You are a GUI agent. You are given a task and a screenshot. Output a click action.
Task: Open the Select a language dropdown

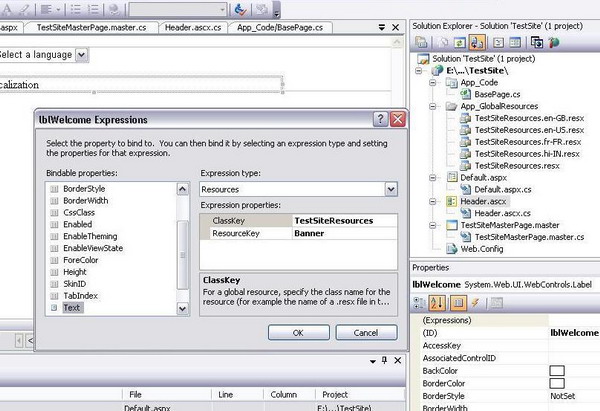coord(82,55)
